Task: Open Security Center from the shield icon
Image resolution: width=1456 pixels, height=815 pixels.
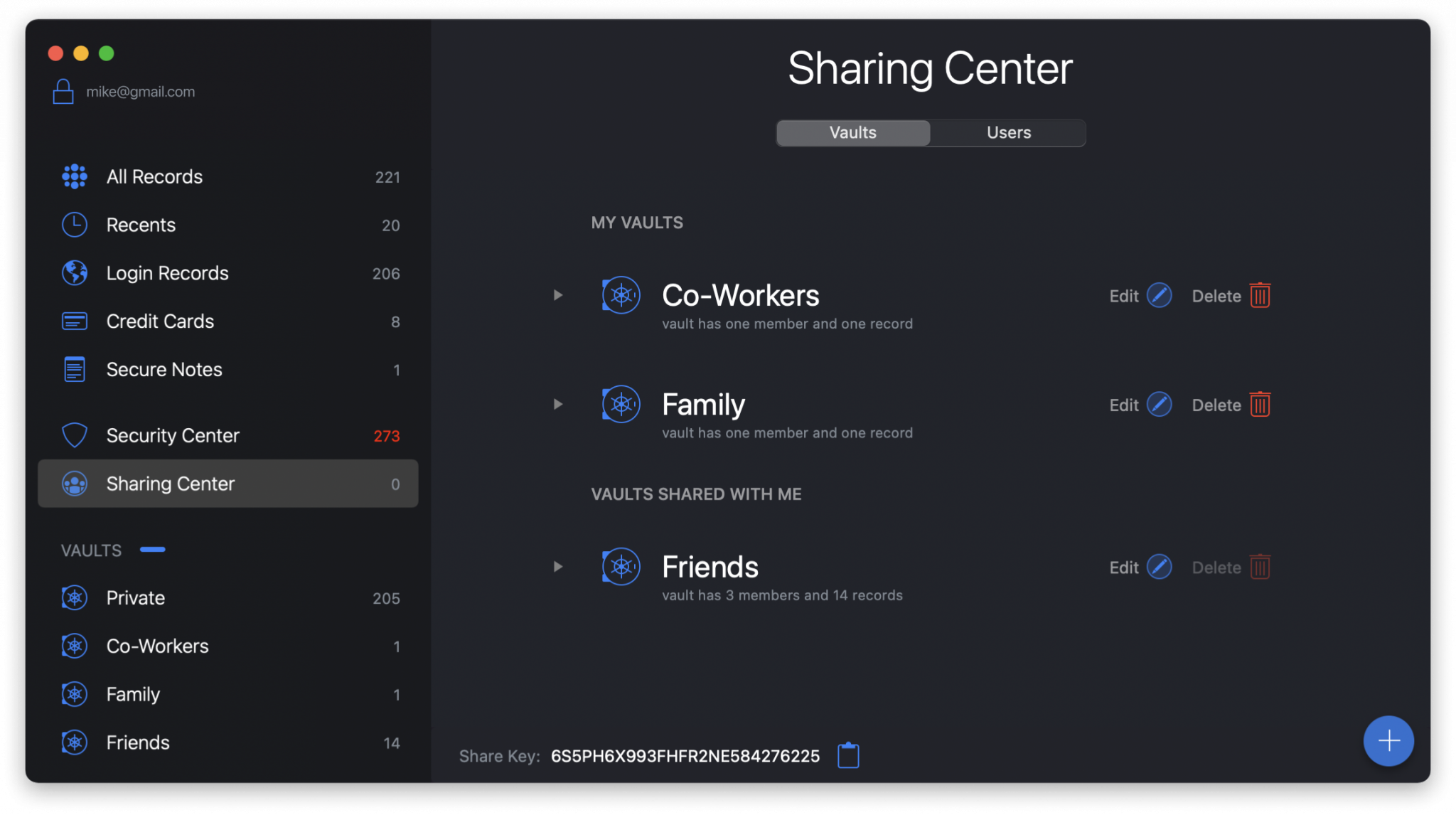Action: 75,435
